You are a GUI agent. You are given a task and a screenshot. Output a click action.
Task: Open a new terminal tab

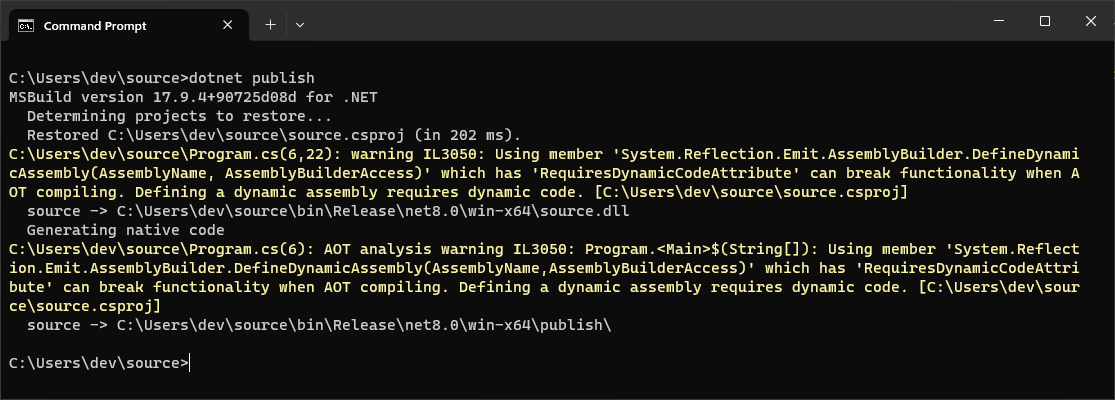tap(270, 25)
